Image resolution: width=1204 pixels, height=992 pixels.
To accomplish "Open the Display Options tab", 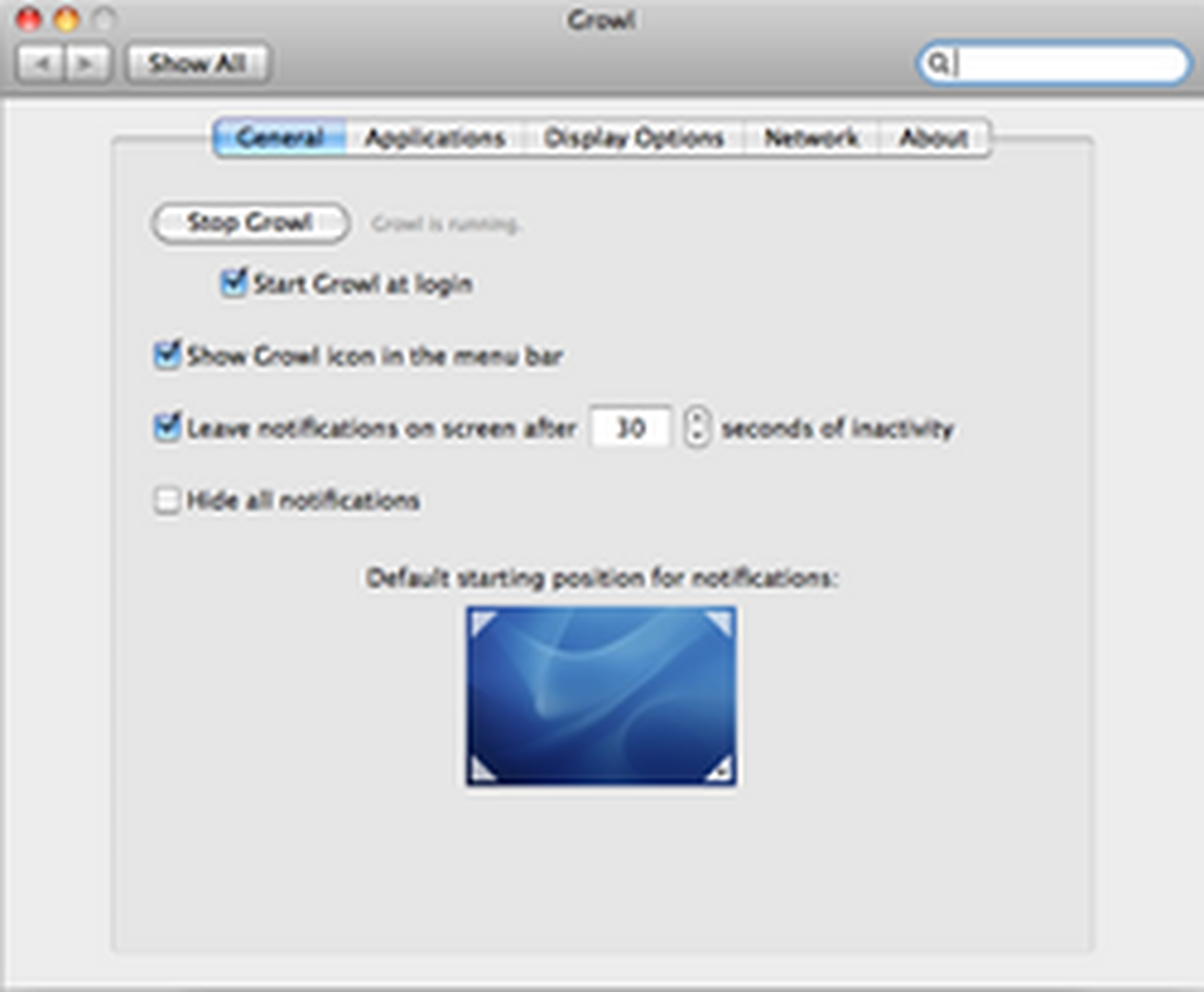I will [x=633, y=138].
